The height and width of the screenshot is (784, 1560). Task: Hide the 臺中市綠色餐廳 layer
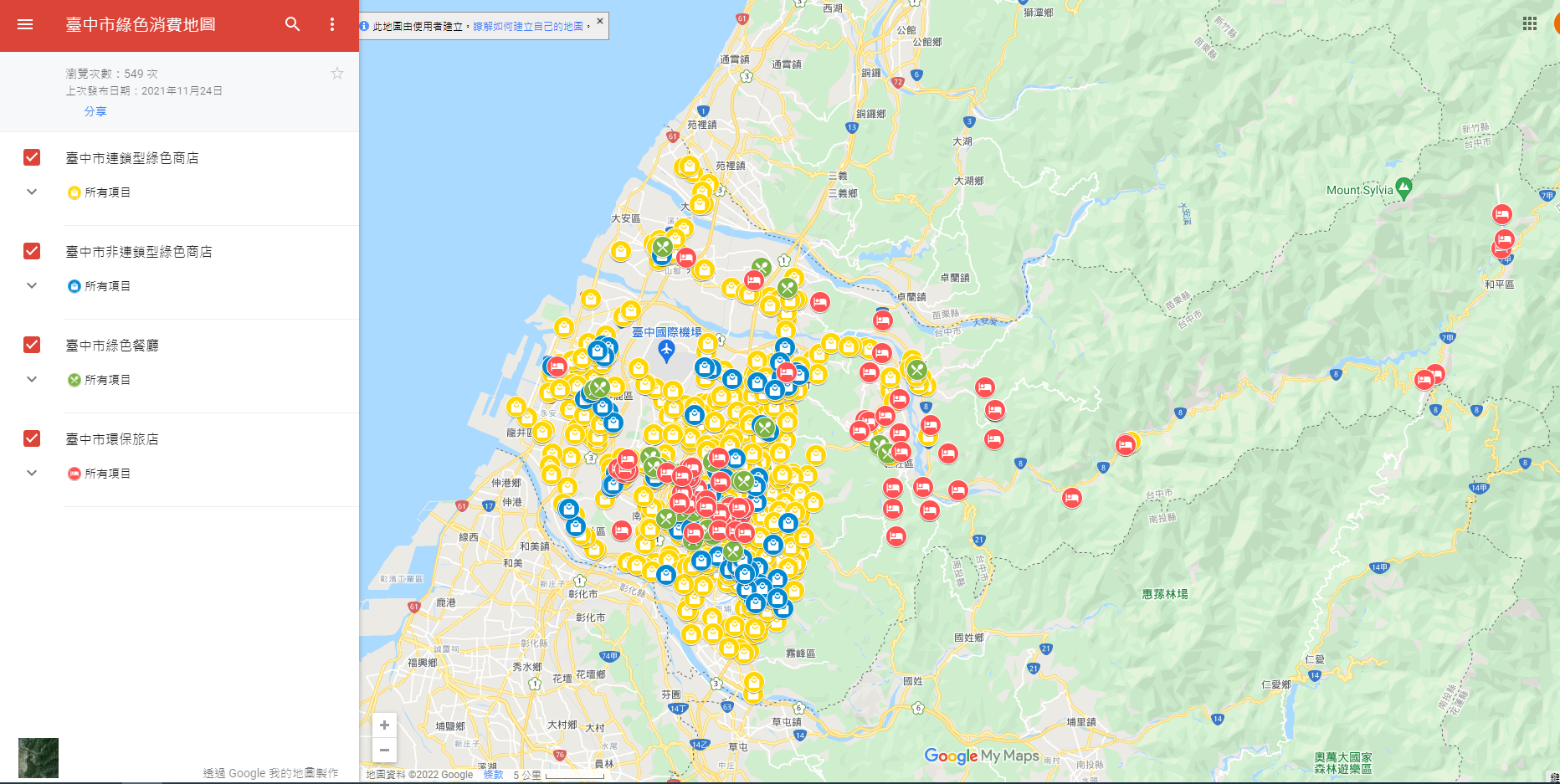pos(32,345)
